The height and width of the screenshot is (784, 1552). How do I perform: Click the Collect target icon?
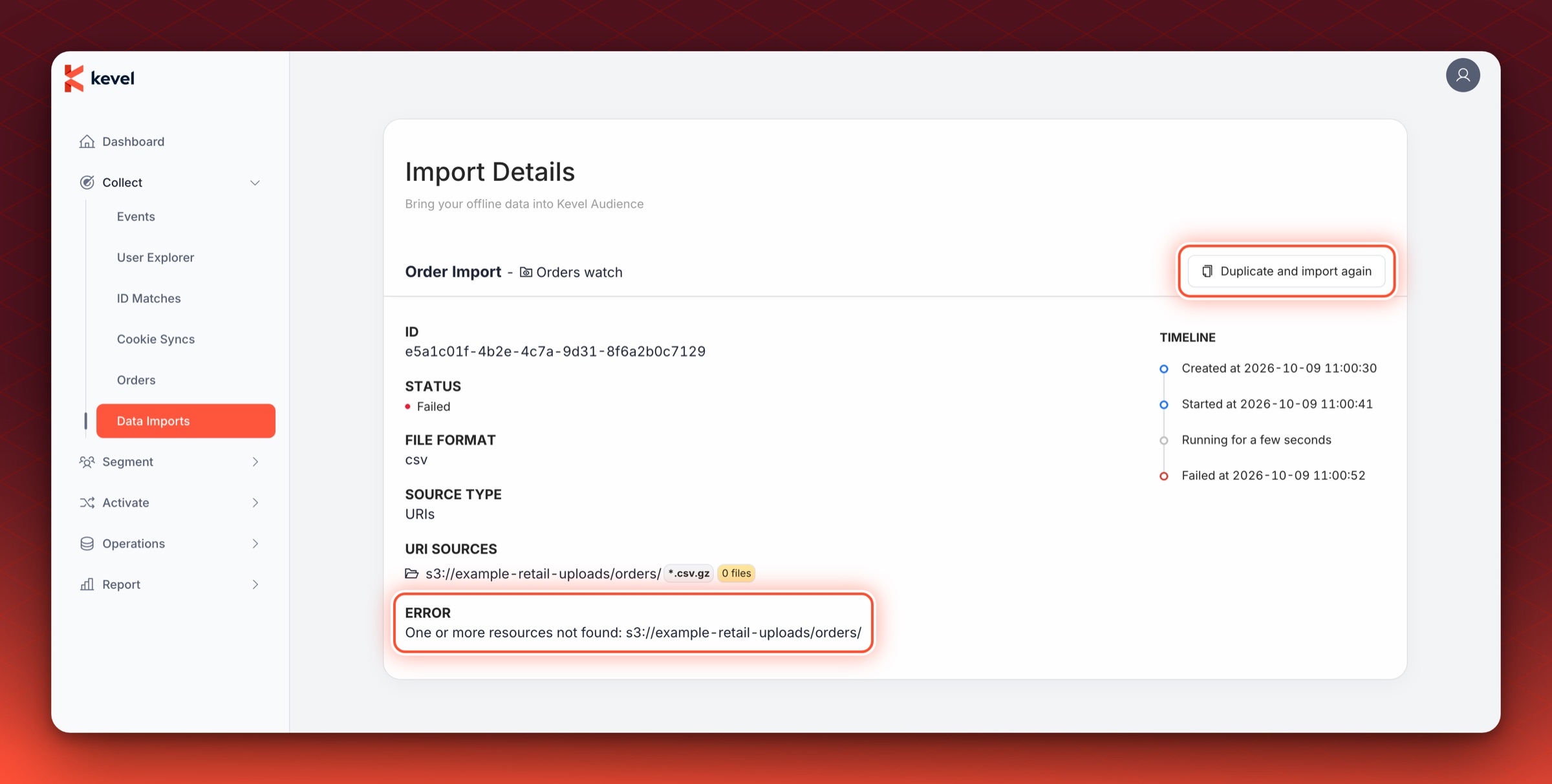click(x=87, y=182)
